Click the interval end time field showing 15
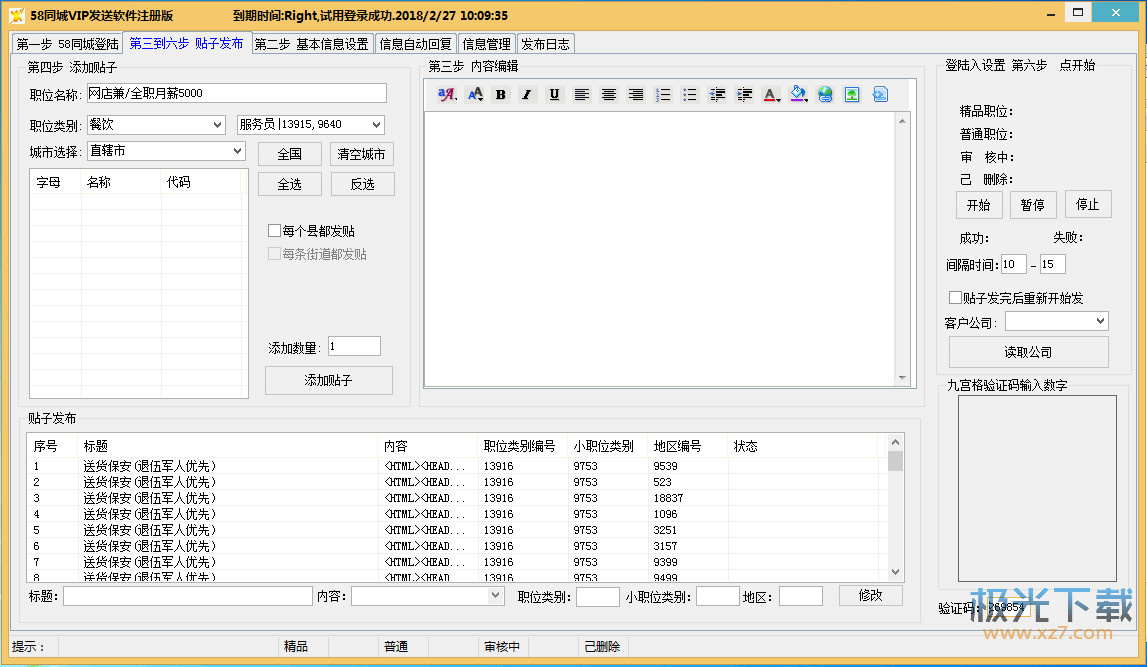The image size is (1147, 667). (x=1053, y=264)
